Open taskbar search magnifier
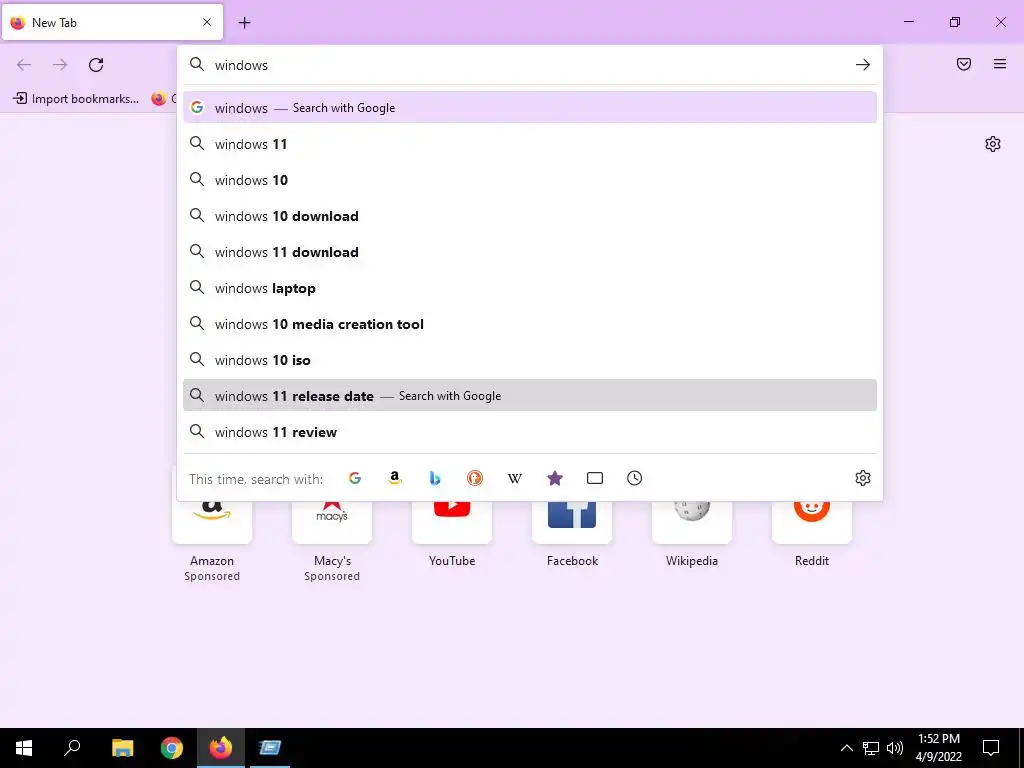Image resolution: width=1024 pixels, height=768 pixels. (72, 748)
